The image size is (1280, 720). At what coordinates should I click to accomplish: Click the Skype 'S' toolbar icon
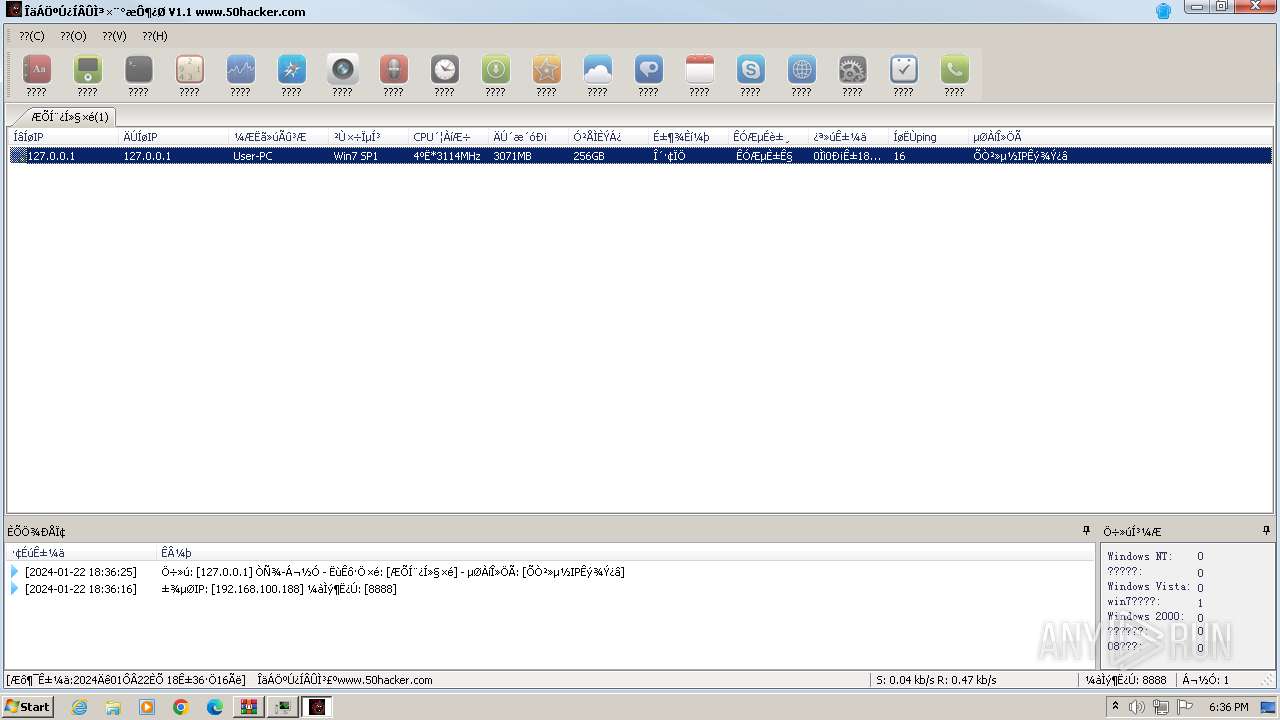pyautogui.click(x=750, y=69)
